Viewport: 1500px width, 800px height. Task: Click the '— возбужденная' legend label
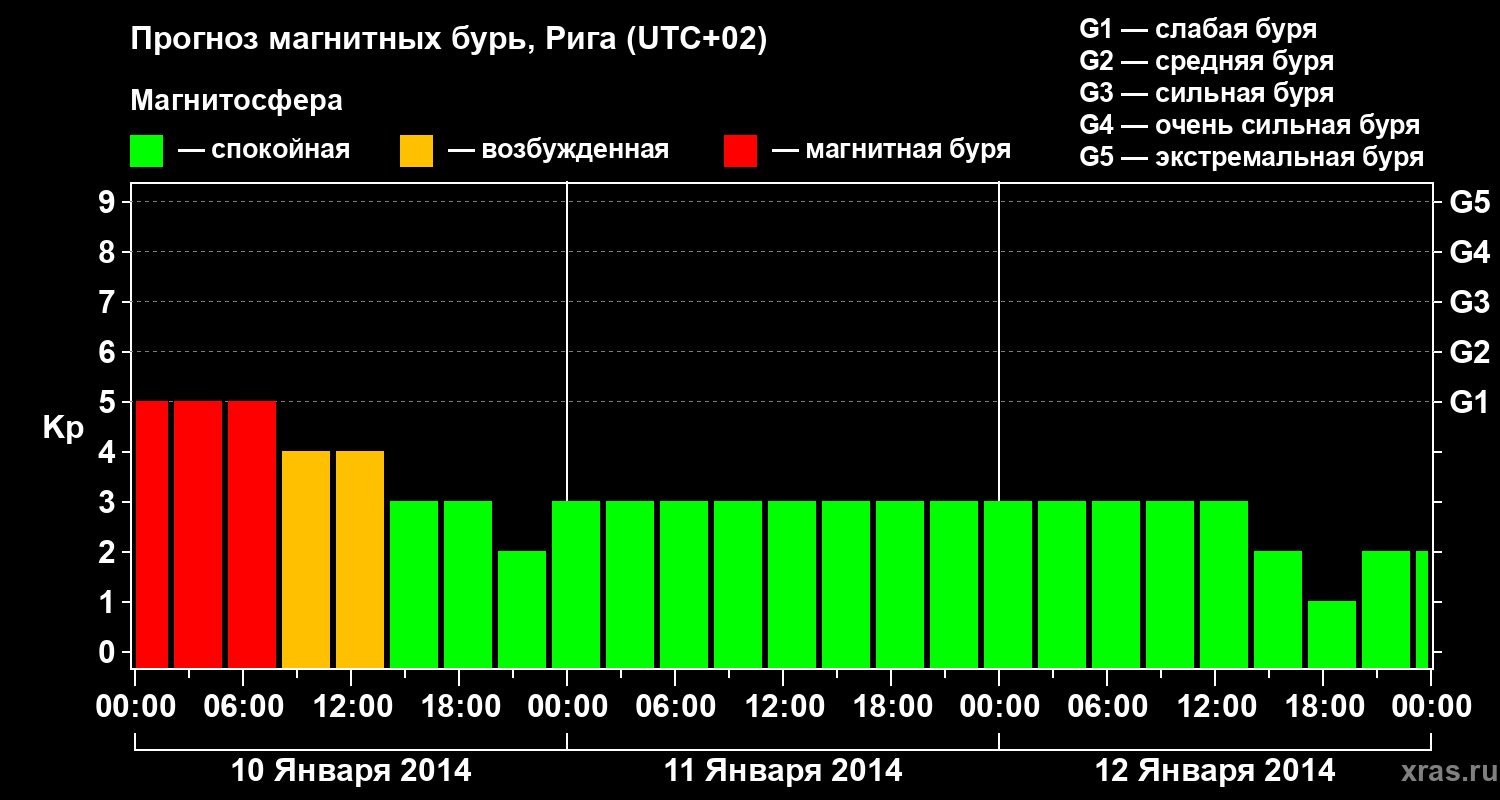pyautogui.click(x=558, y=151)
